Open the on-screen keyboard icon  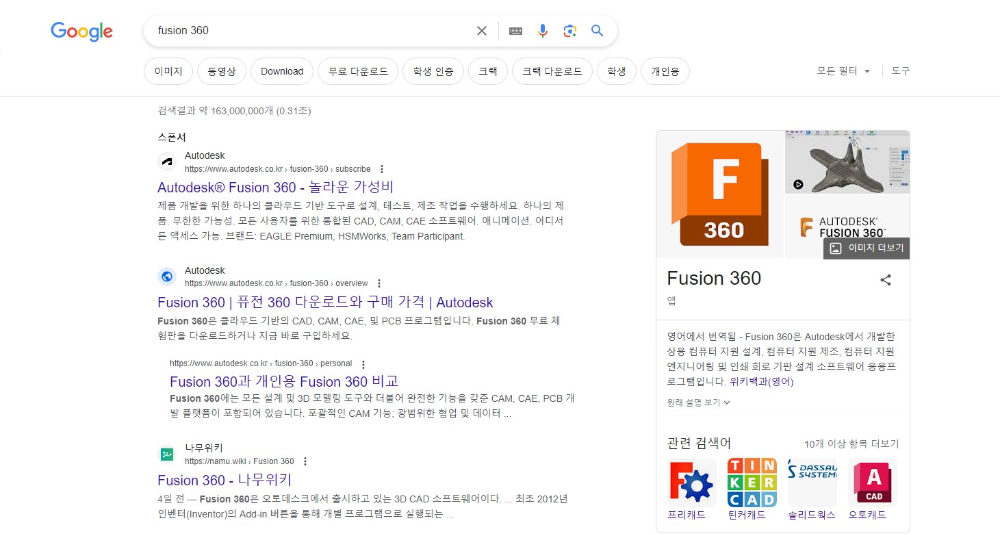coord(515,31)
